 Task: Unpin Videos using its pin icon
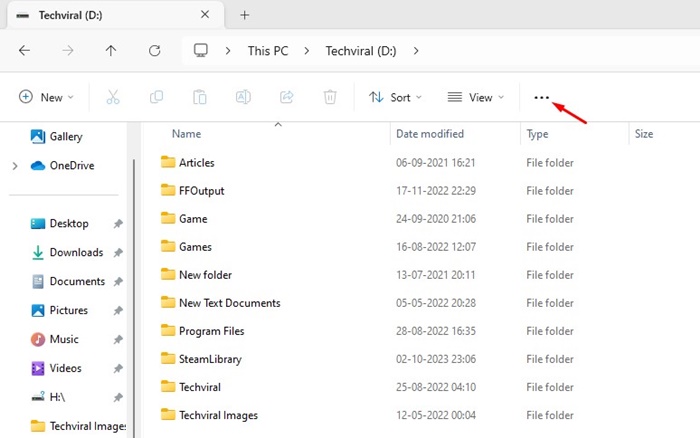[118, 369]
